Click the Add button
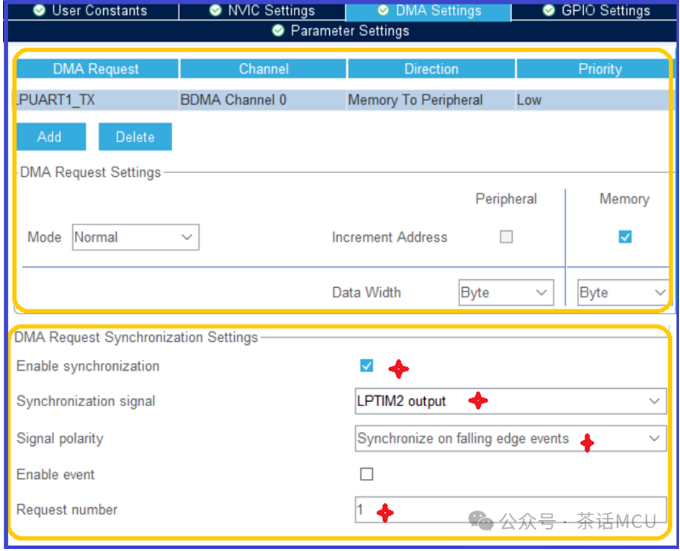Screen dimensions: 680x551 click(x=50, y=137)
